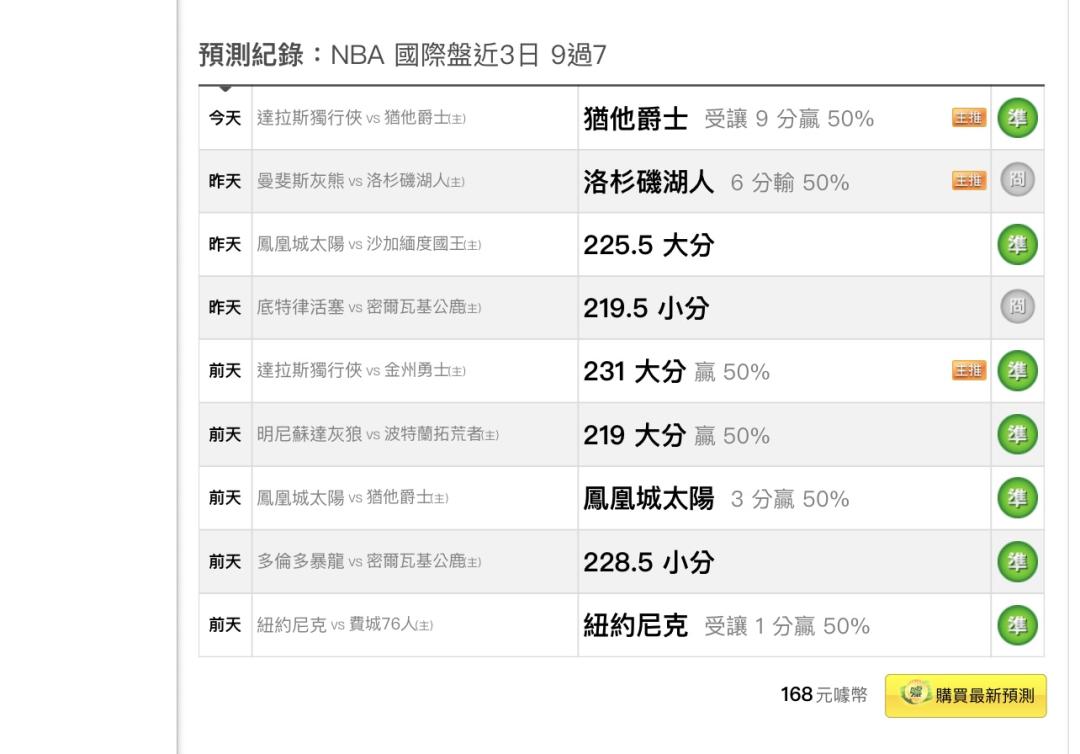The height and width of the screenshot is (754, 1080).
Task: Open 明尼蘇達灰狼 vs 波特蘭拓荒者 matchup
Action: (x=378, y=435)
